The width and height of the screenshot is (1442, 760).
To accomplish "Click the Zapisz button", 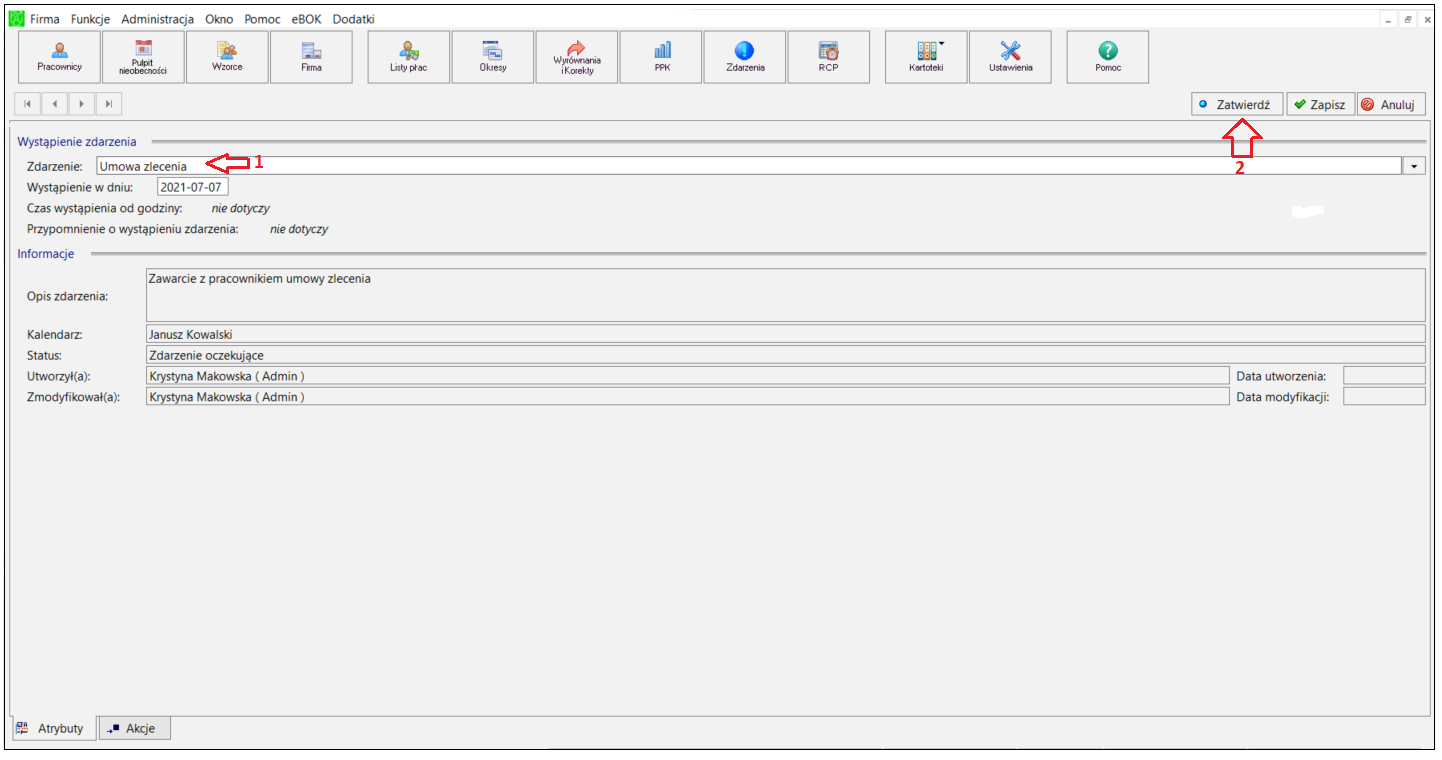I will (x=1321, y=104).
